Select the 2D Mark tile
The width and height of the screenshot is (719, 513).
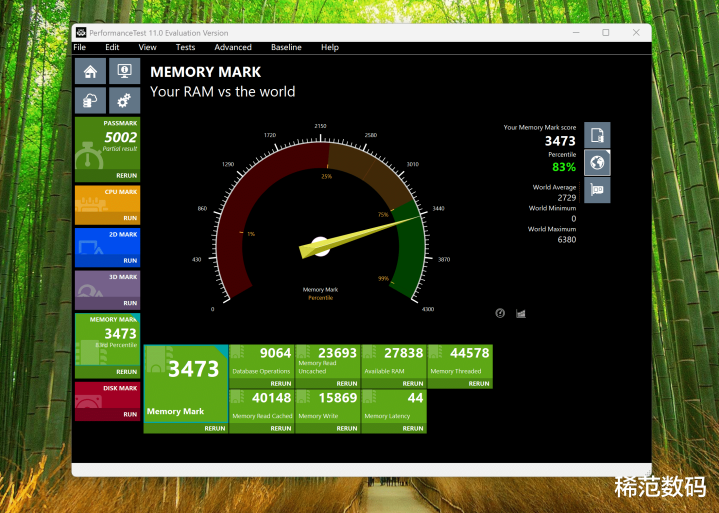point(107,242)
